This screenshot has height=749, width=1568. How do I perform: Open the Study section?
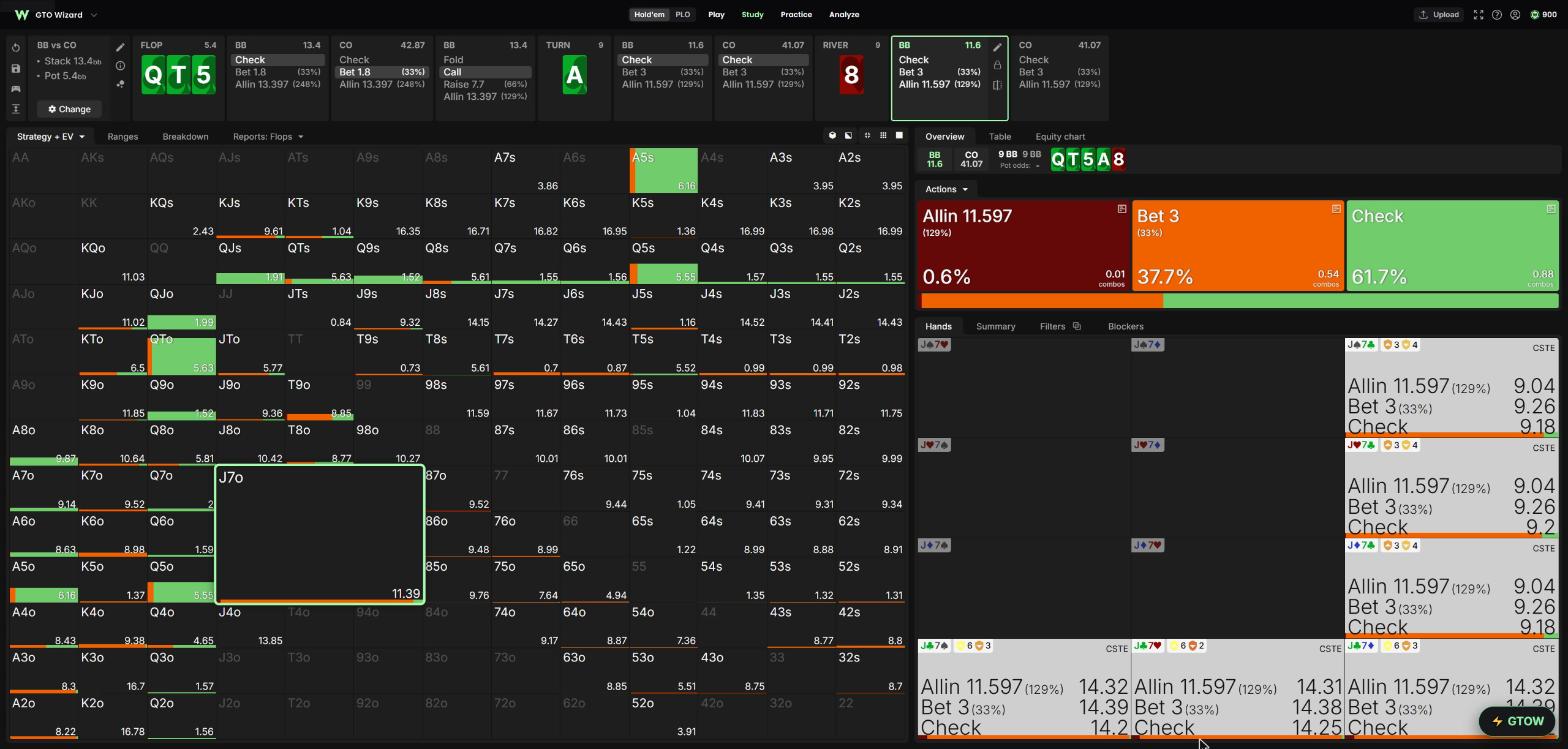click(x=752, y=15)
